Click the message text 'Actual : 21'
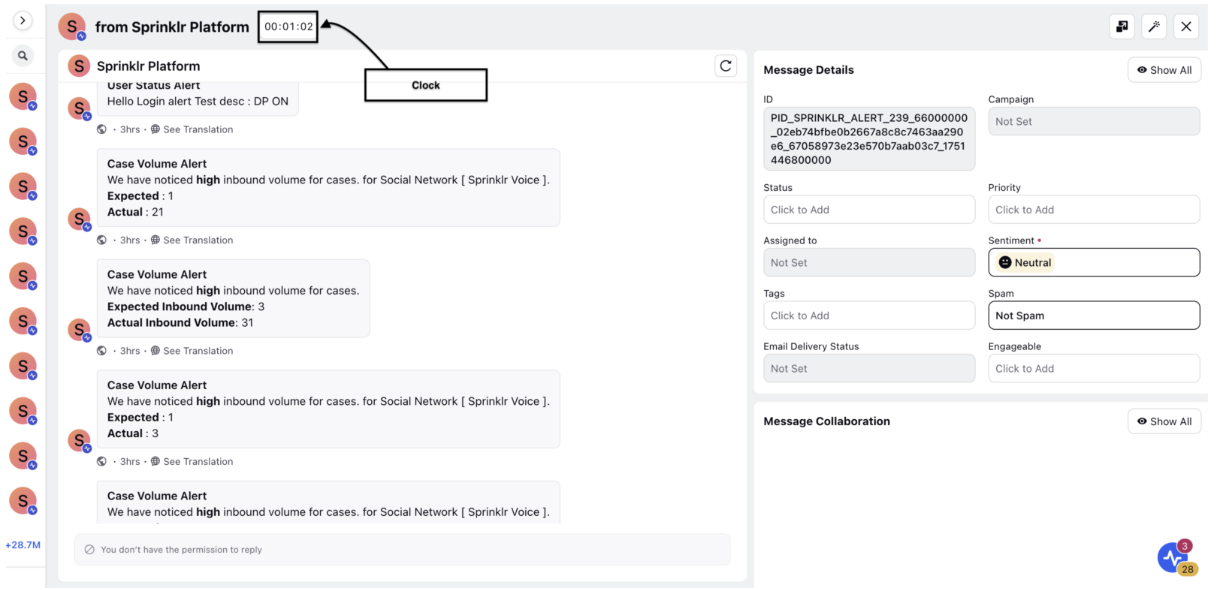This screenshot has height=590, width=1218. (137, 212)
